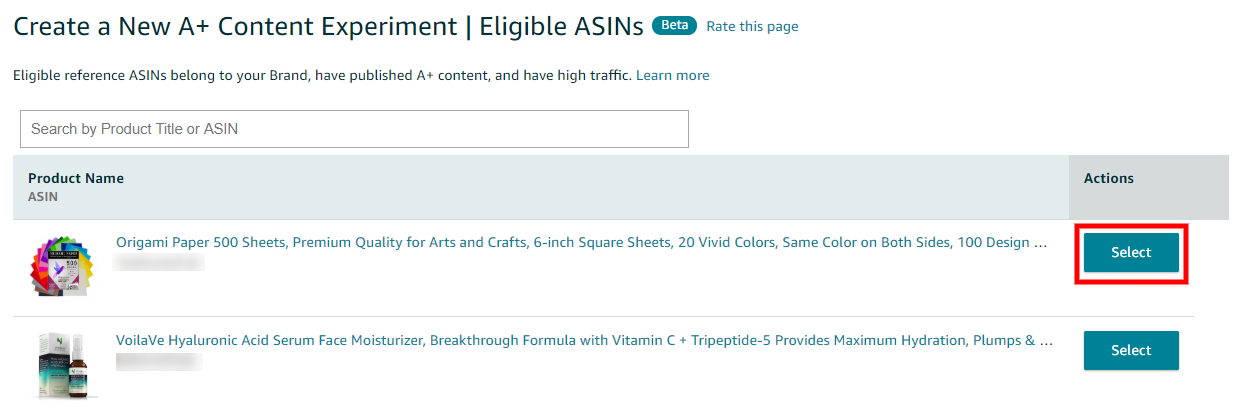The height and width of the screenshot is (413, 1240).
Task: Click the Product Name column header
Action: point(76,178)
